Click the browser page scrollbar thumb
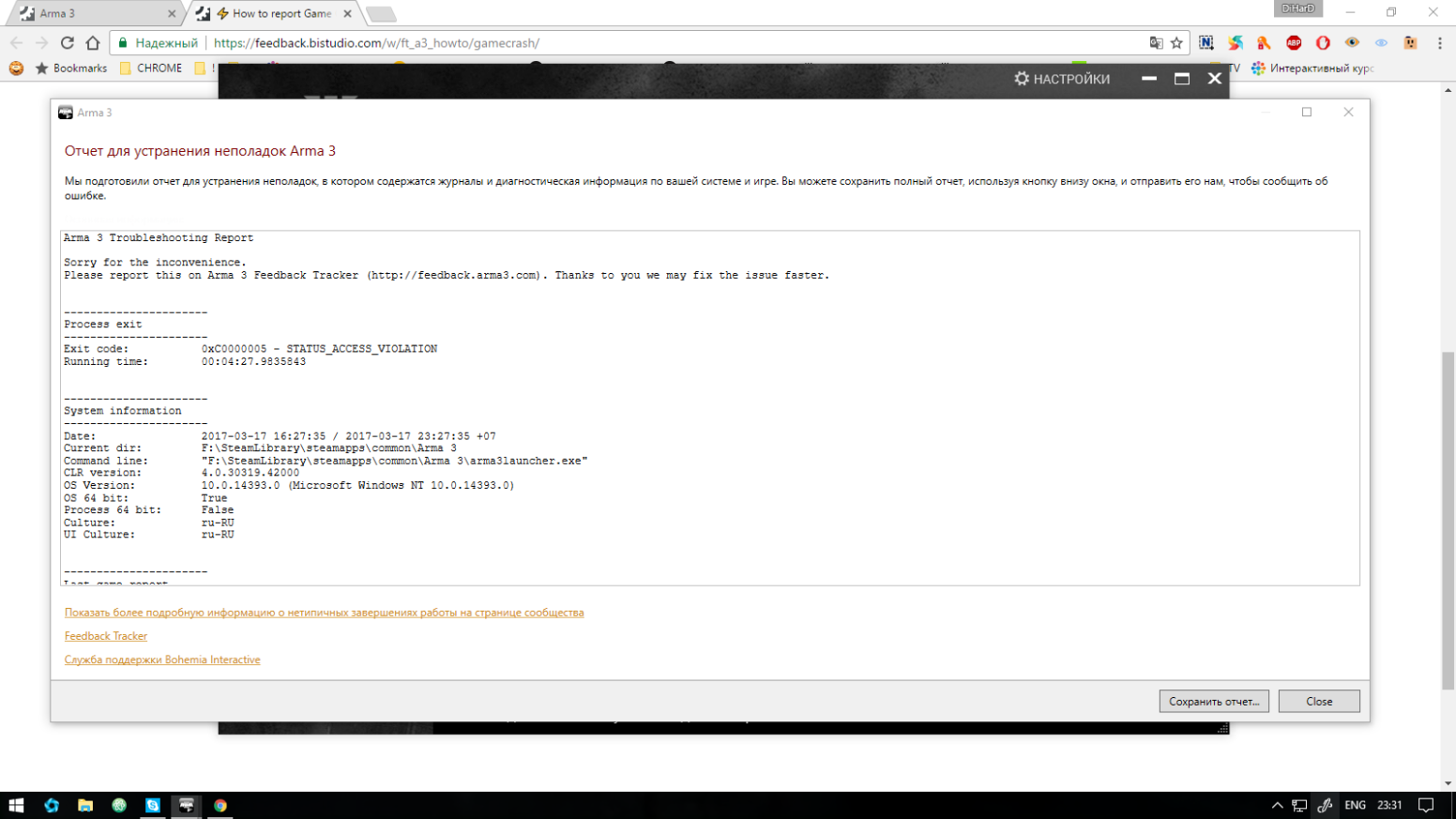1456x819 pixels. [x=1448, y=521]
